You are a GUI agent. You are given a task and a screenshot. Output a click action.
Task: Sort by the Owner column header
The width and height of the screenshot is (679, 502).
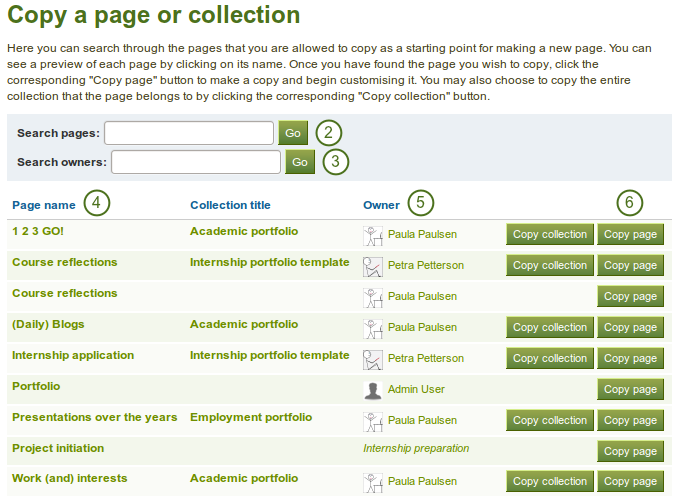pos(381,205)
